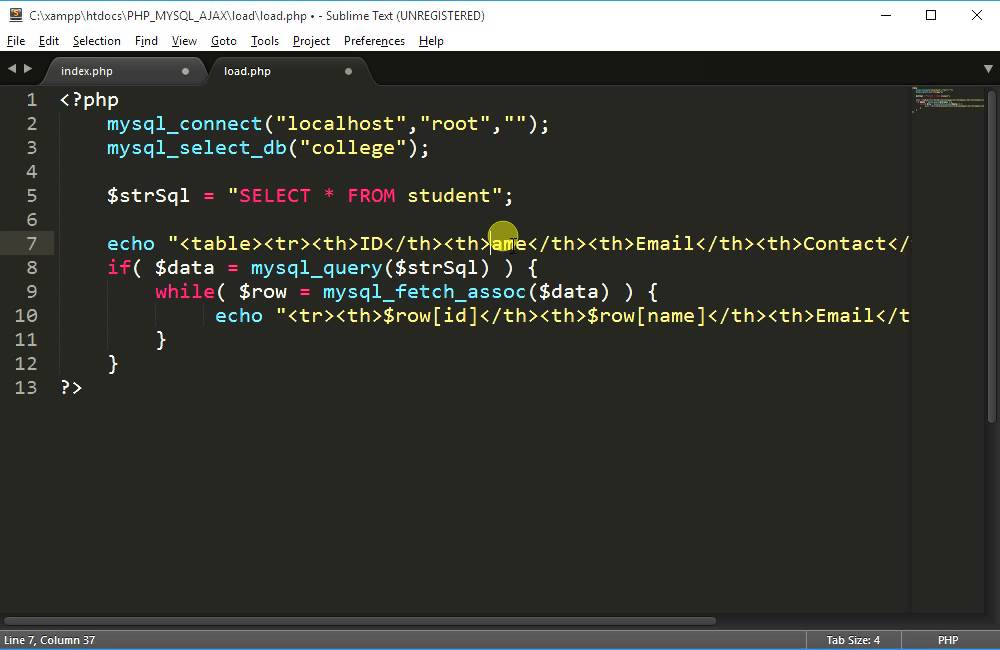Click the Sublime Text icon in title bar
The height and width of the screenshot is (650, 1000).
[x=14, y=15]
